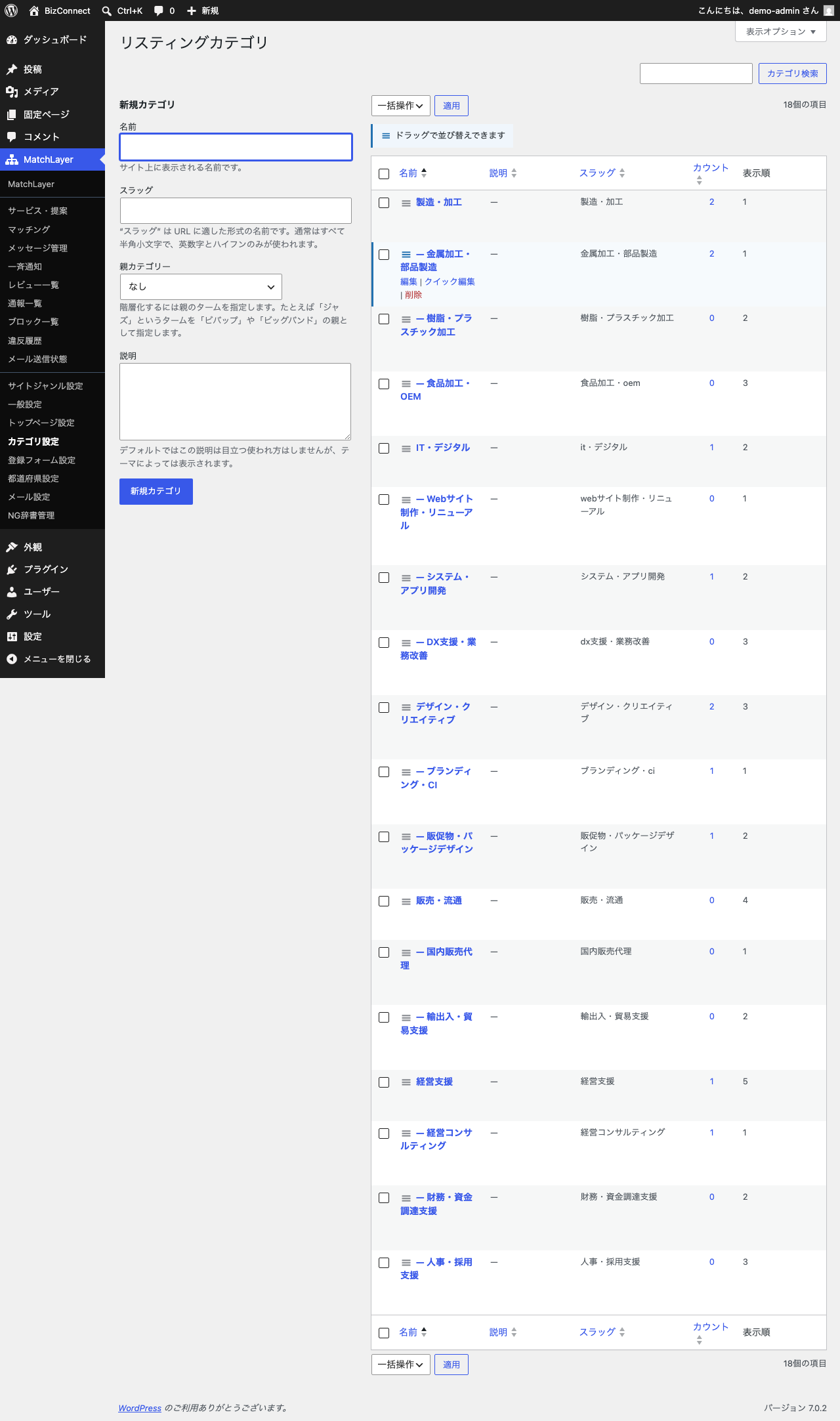This screenshot has height=1421, width=840.
Task: Click the コメント bubble icon in sidebar
Action: click(12, 137)
